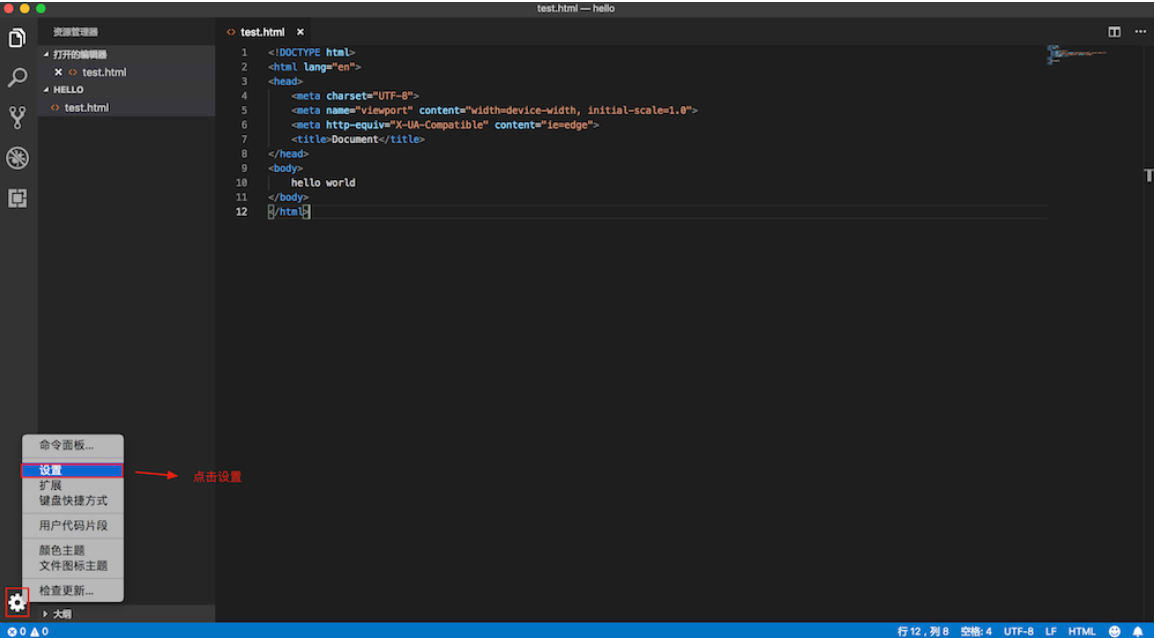Click the opening <body> tag line

point(285,168)
